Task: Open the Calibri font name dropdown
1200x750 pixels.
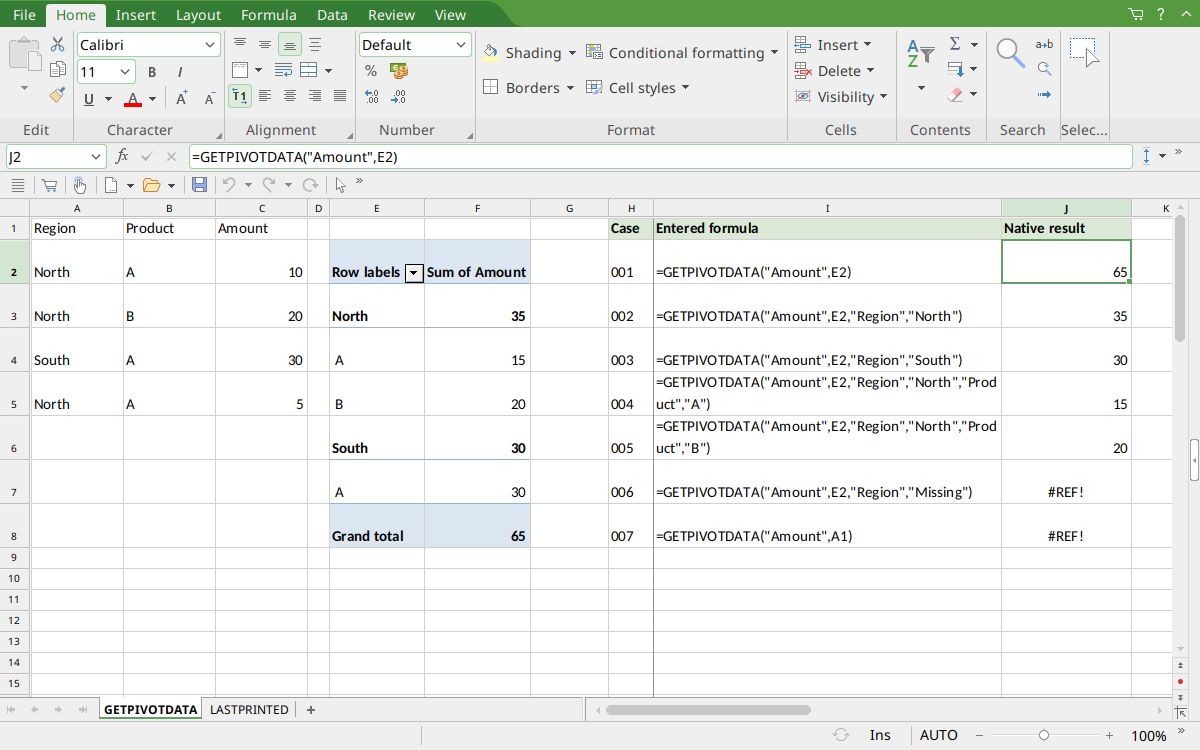Action: pyautogui.click(x=210, y=45)
